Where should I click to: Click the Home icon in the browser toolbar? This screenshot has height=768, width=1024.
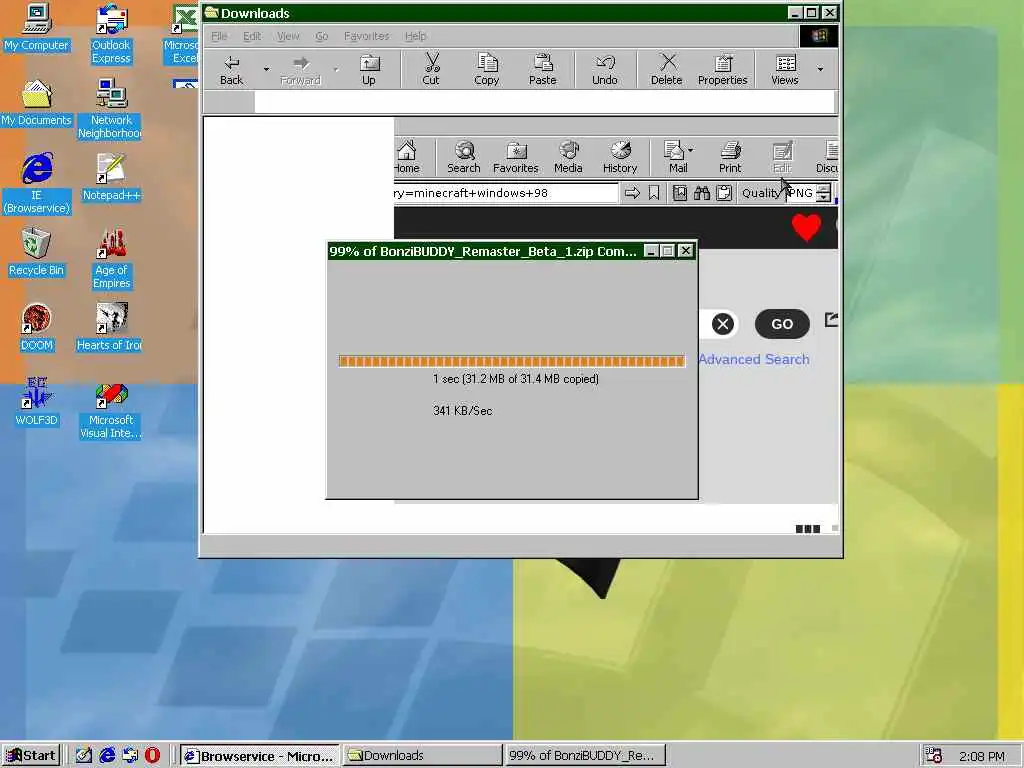(408, 152)
